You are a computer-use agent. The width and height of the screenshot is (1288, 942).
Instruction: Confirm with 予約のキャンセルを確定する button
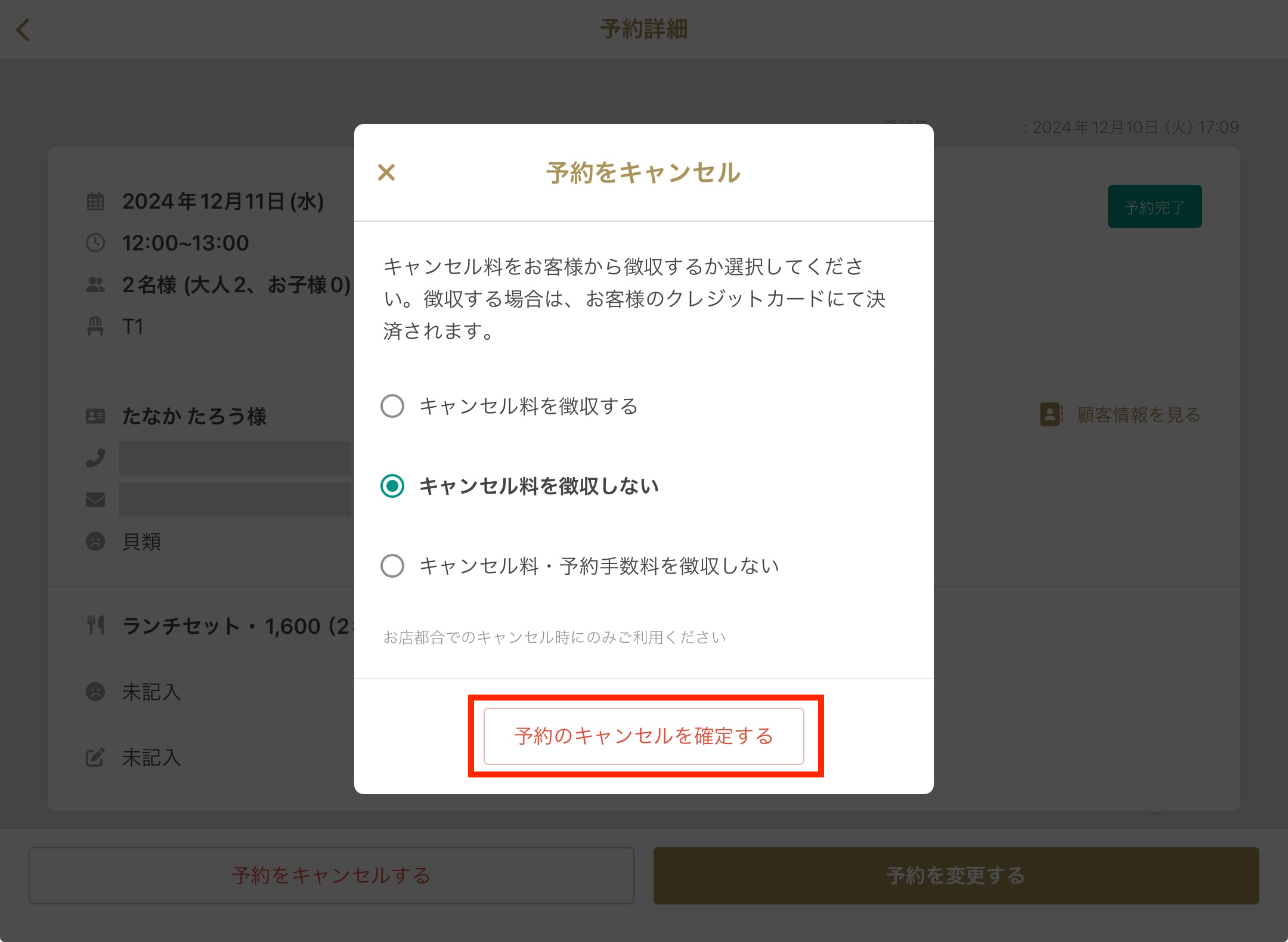click(x=644, y=736)
